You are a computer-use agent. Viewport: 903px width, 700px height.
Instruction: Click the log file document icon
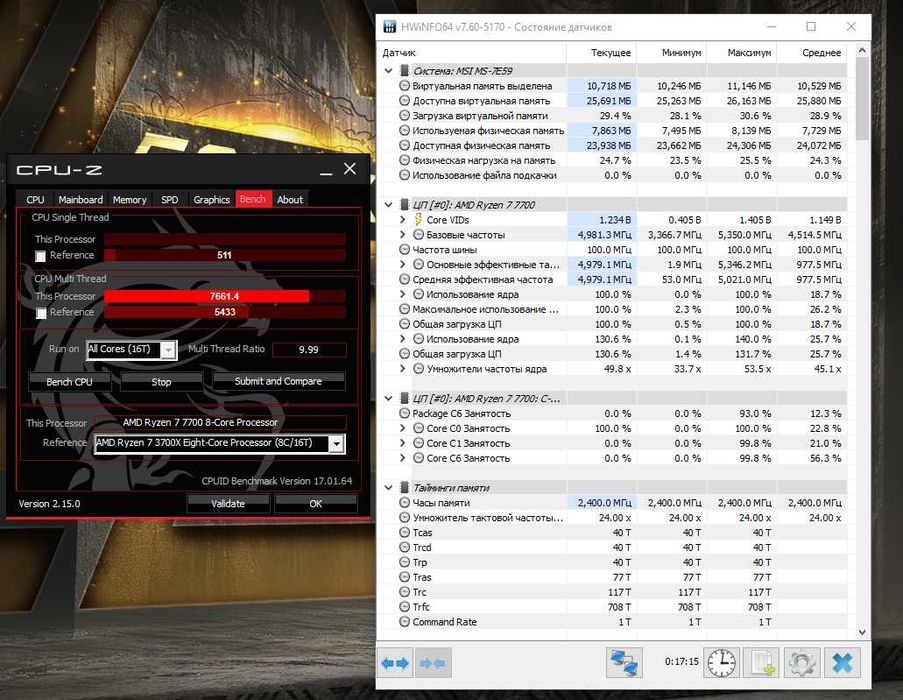pos(761,663)
